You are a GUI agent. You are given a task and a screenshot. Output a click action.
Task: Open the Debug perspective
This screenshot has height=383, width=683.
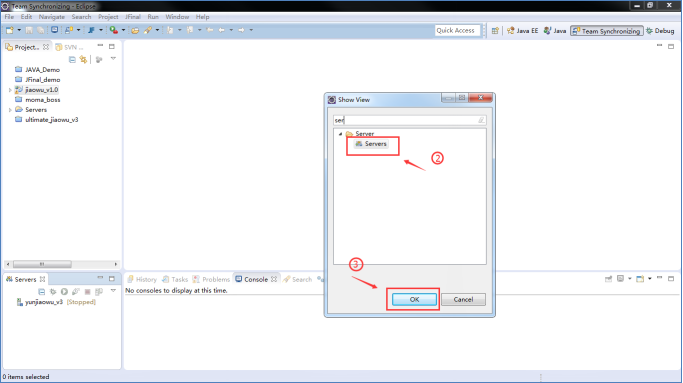[660, 31]
